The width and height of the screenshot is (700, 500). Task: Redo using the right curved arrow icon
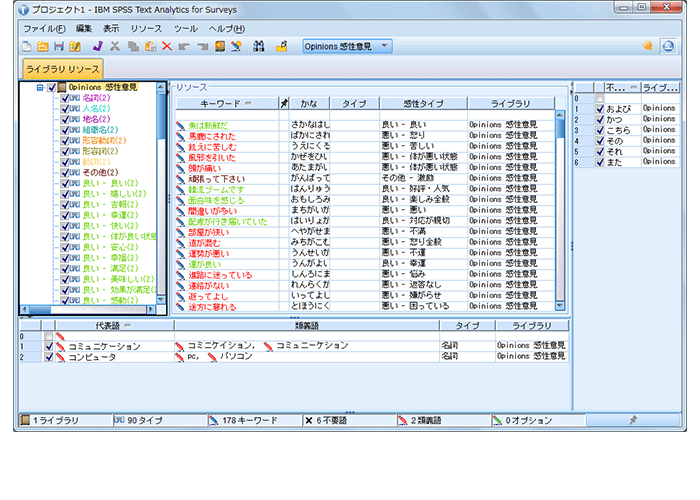(x=203, y=46)
